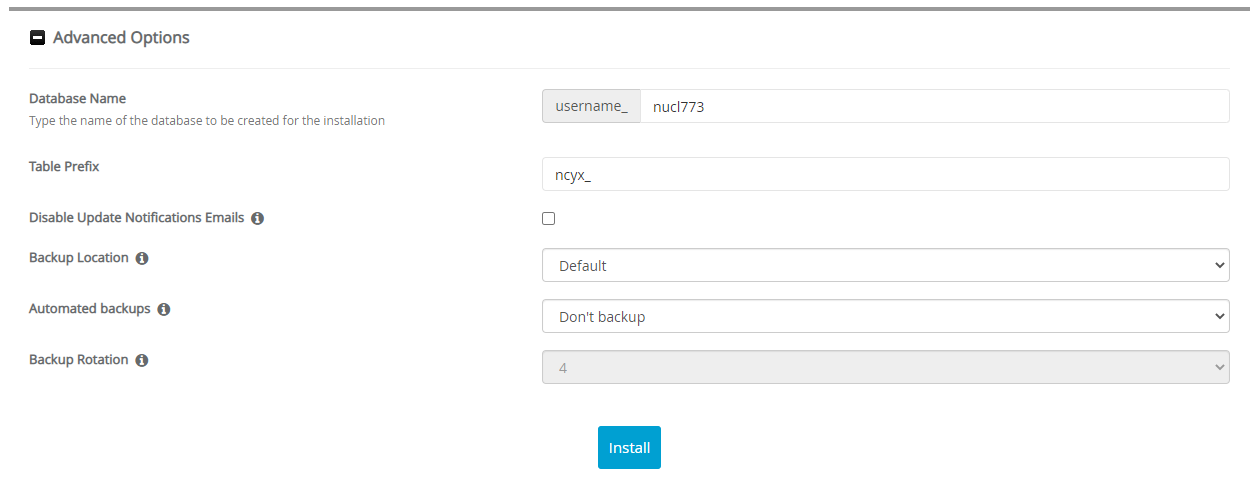Focus the Table Prefix field with ncyx_
The height and width of the screenshot is (479, 1257).
(x=885, y=174)
